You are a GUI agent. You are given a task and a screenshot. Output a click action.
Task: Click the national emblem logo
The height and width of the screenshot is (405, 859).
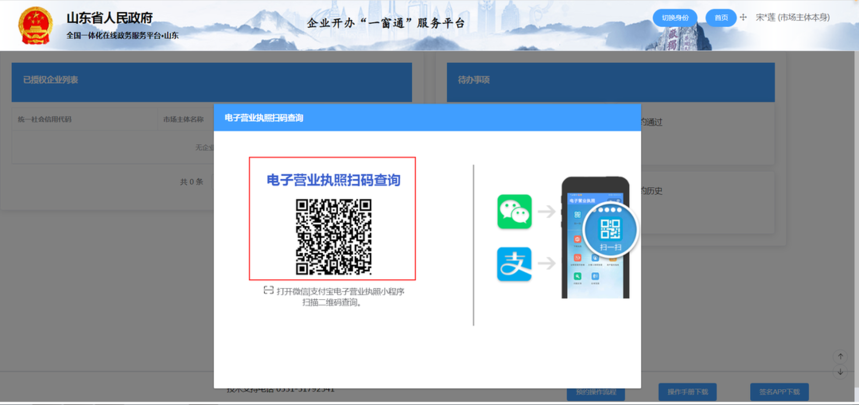click(36, 25)
